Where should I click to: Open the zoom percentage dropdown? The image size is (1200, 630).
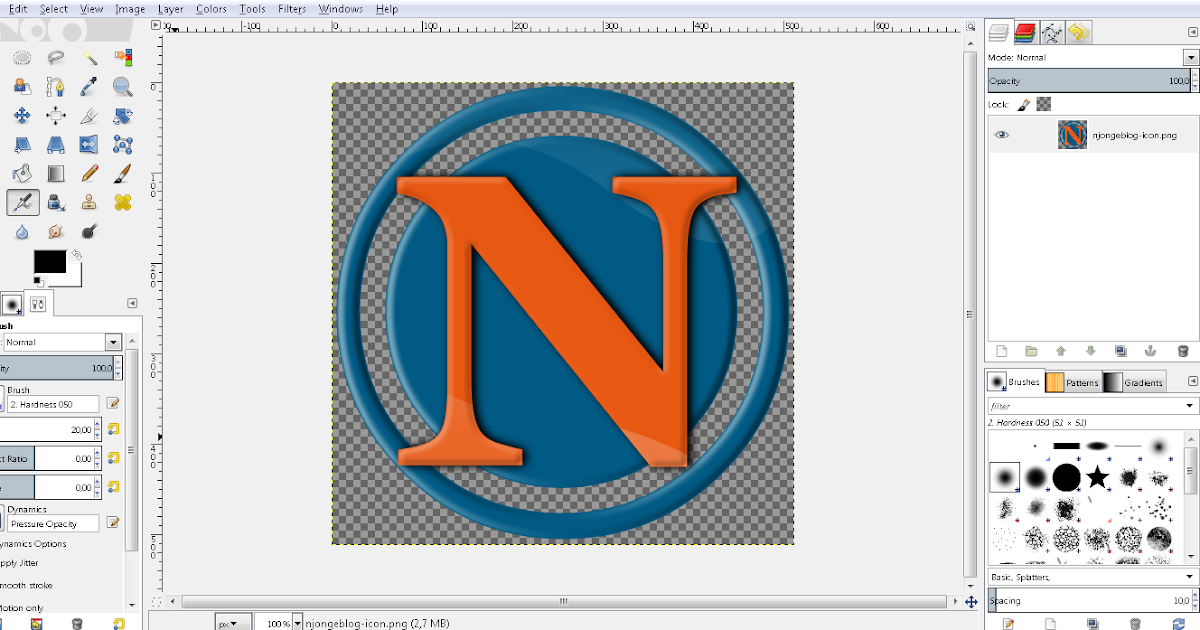tap(297, 623)
